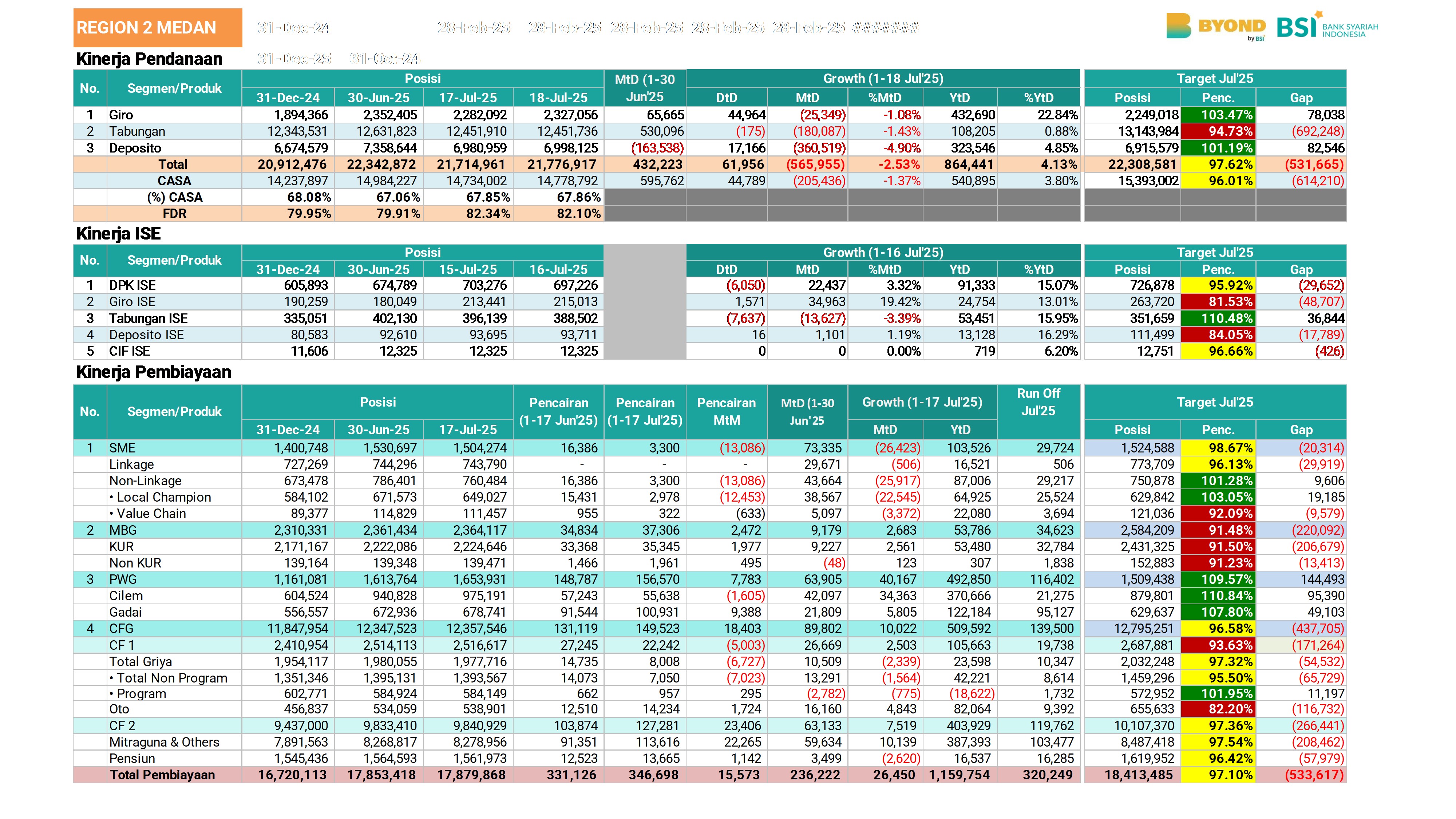Select the Kinerja ISE section heading
1456x819 pixels.
(118, 233)
